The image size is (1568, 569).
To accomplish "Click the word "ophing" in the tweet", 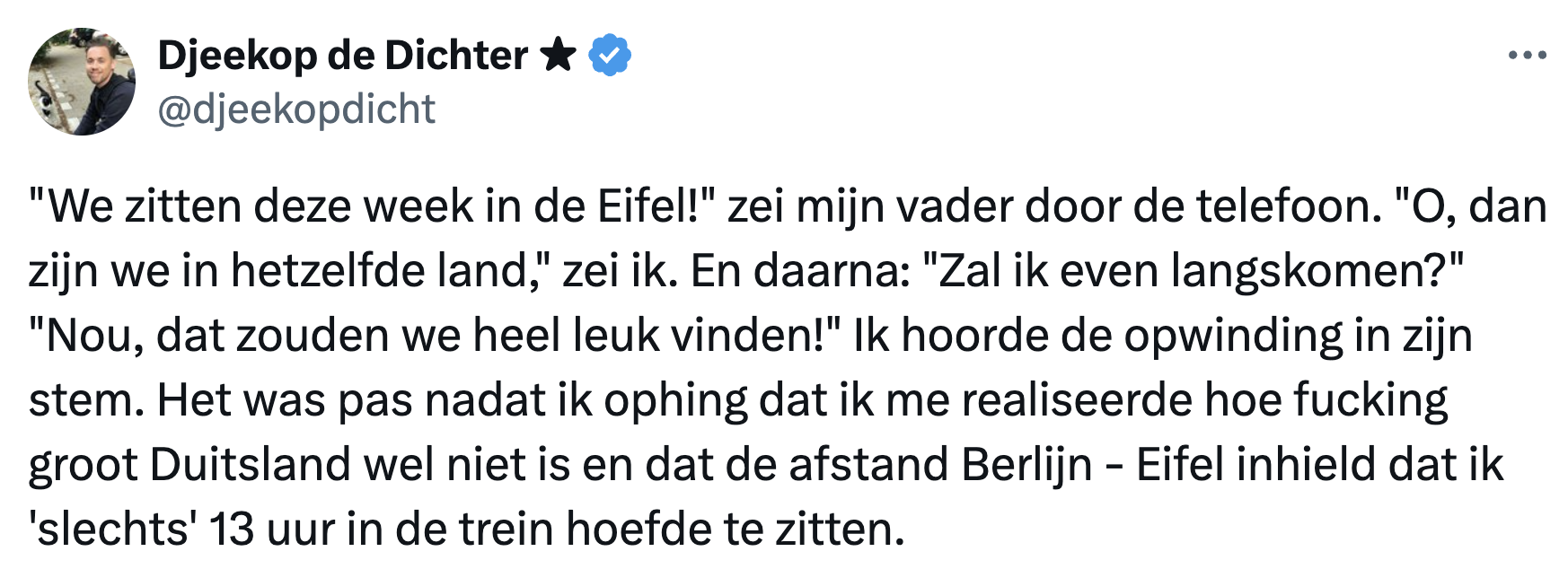I will [675, 400].
